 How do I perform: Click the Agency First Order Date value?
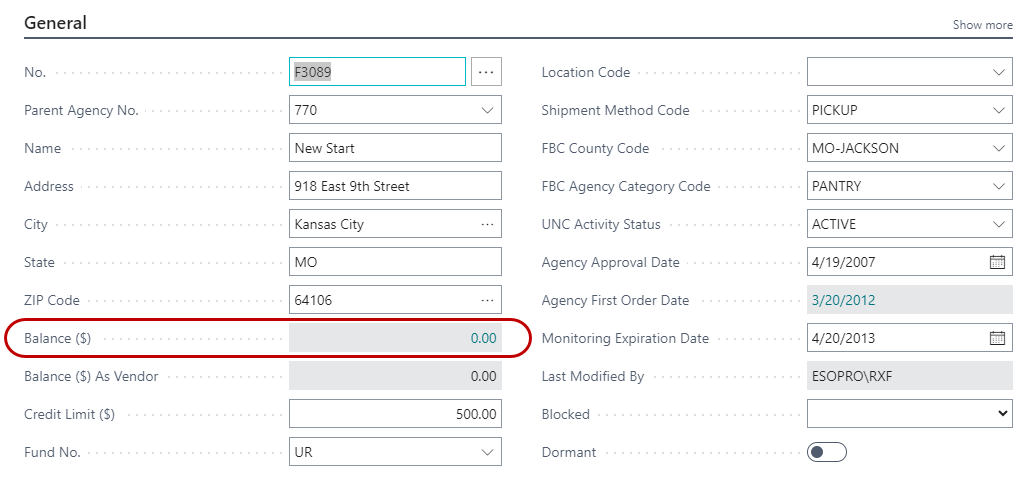tap(843, 300)
